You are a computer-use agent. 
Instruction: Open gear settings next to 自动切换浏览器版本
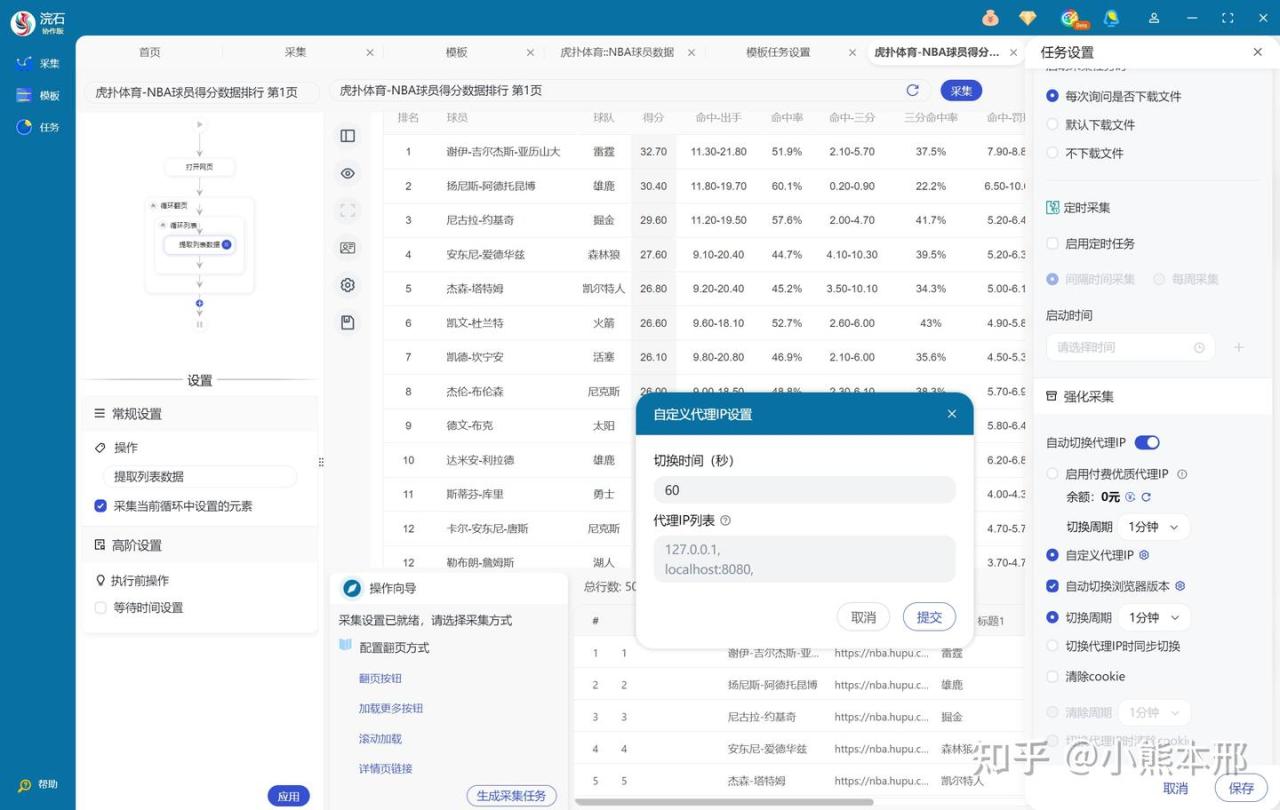[1180, 586]
